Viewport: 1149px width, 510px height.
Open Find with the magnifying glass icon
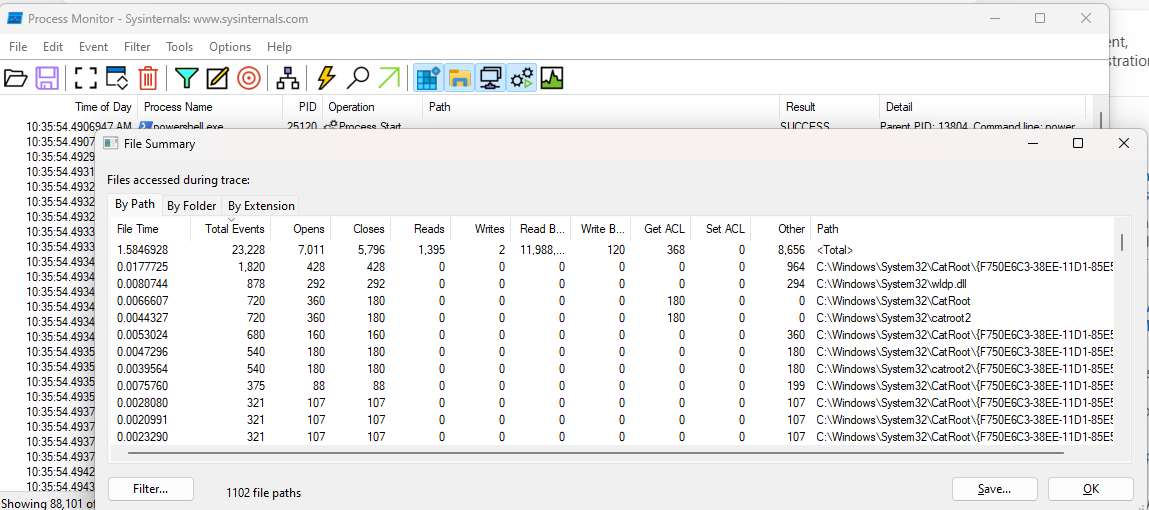point(358,78)
